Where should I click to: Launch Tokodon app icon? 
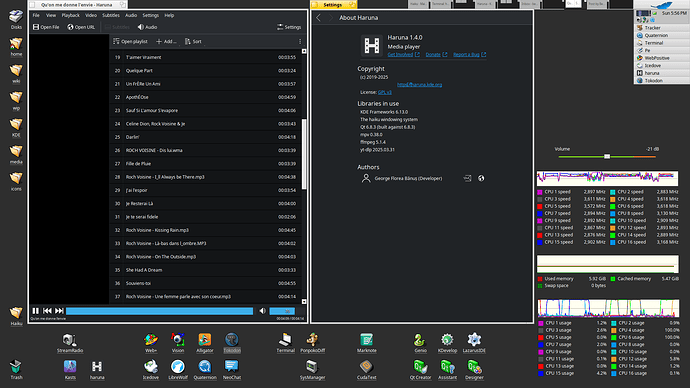232,343
